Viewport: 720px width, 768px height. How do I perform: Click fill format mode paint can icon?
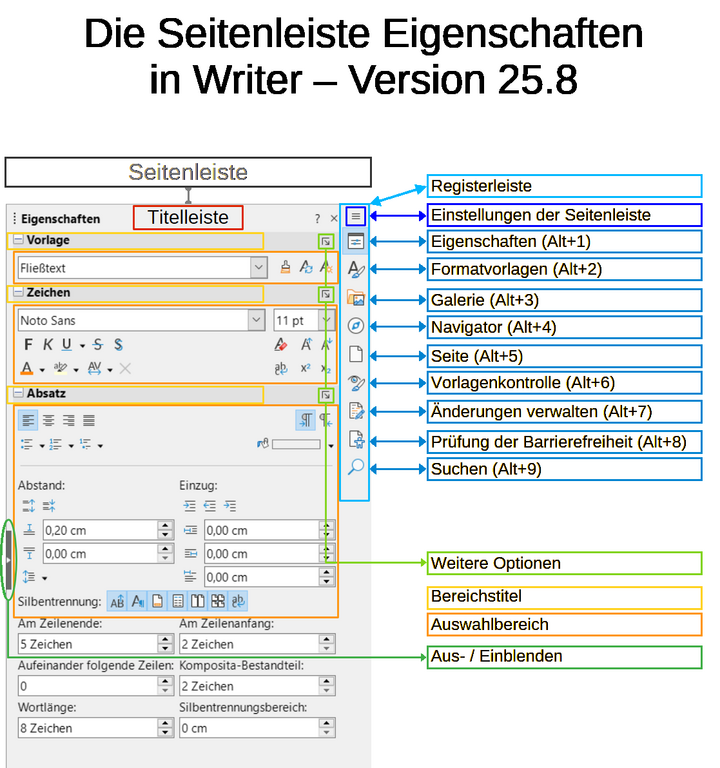(x=285, y=267)
